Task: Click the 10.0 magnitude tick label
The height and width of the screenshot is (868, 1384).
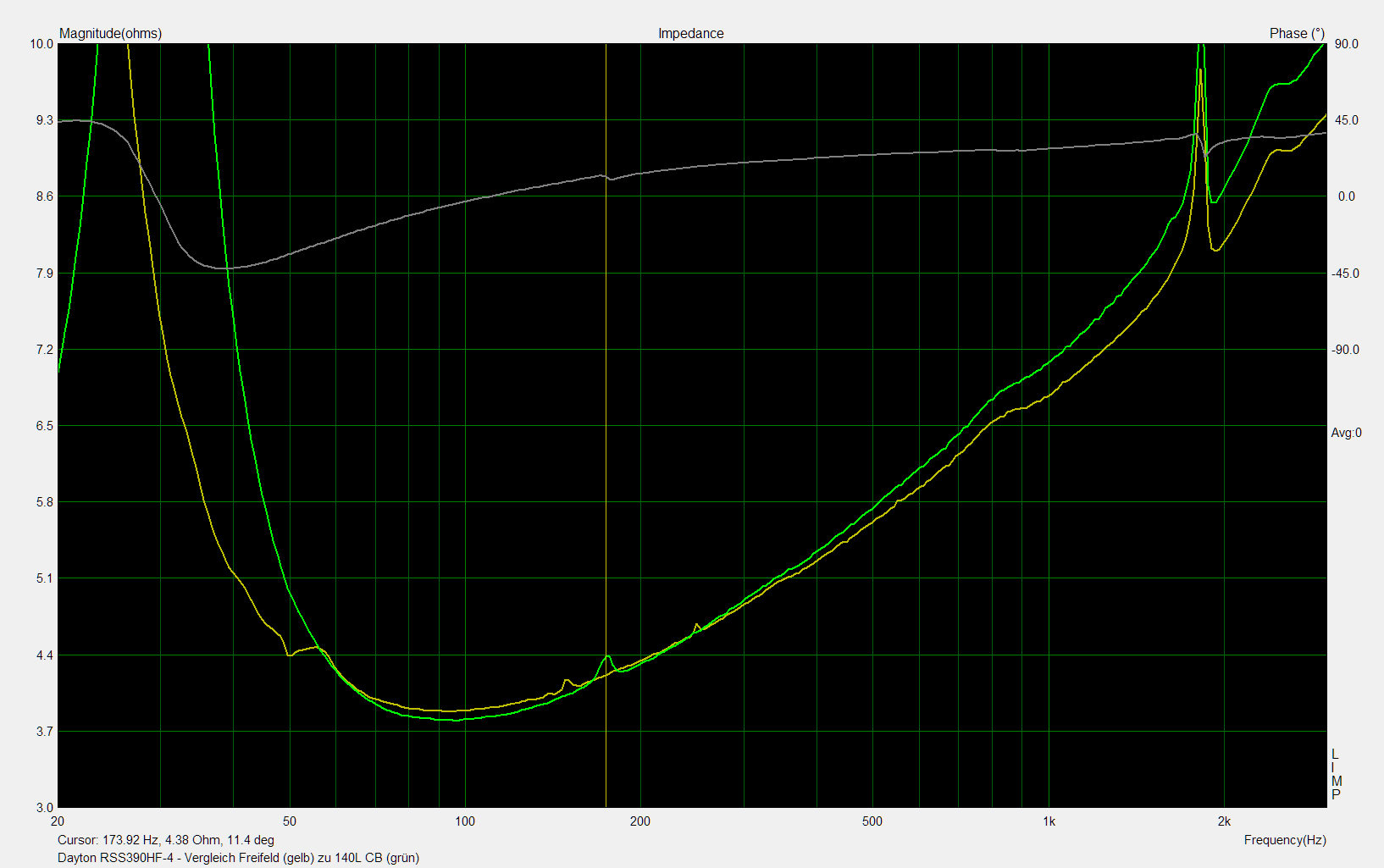Action: pyautogui.click(x=42, y=44)
